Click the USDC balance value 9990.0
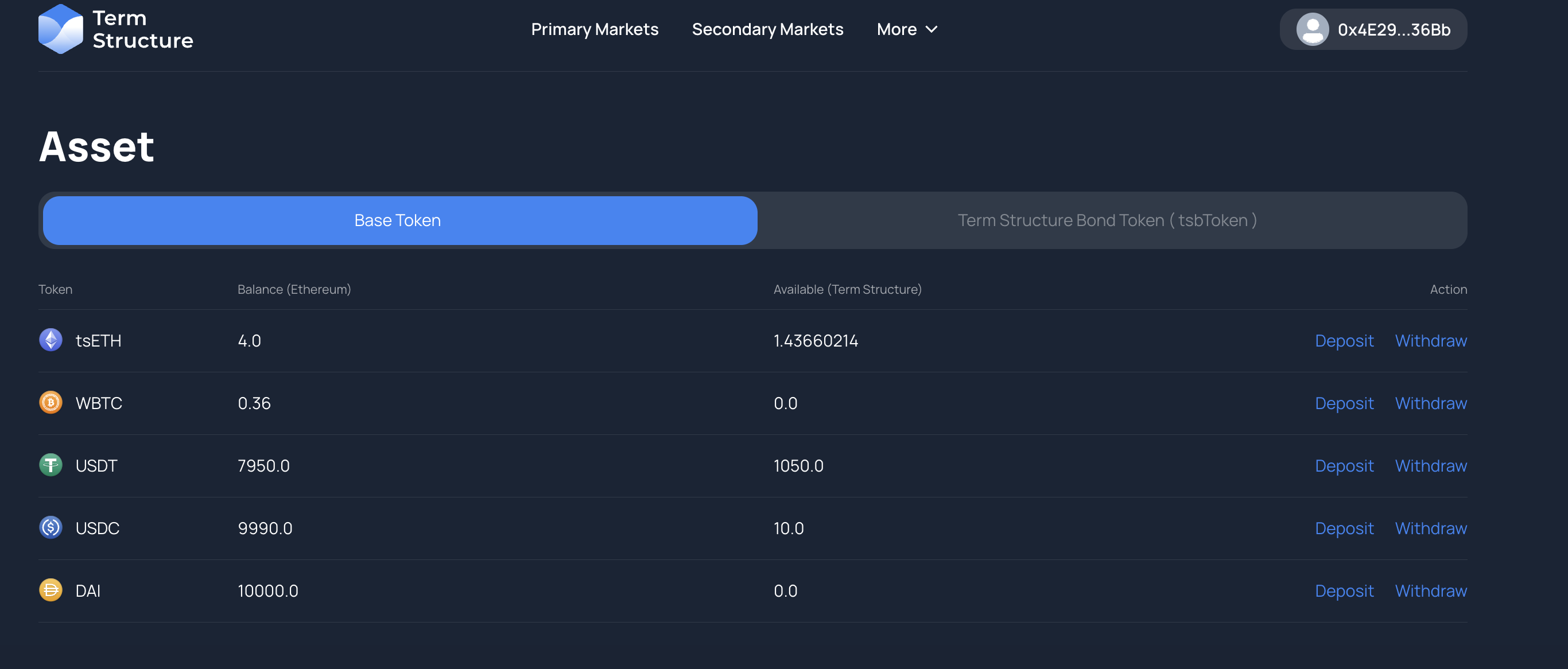This screenshot has width=1568, height=669. coord(265,528)
